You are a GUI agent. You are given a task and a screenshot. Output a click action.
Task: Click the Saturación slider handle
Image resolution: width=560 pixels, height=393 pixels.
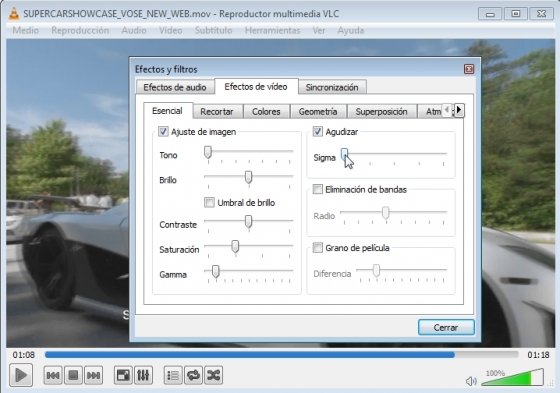click(x=235, y=247)
